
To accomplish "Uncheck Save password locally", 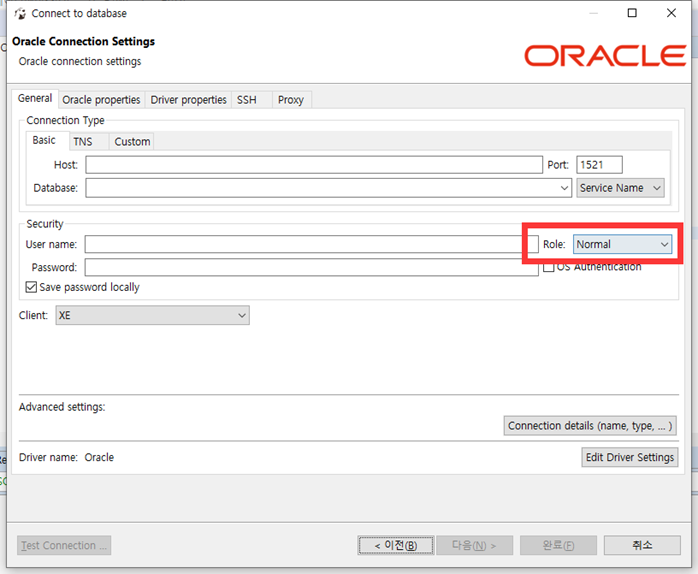I will coord(31,287).
